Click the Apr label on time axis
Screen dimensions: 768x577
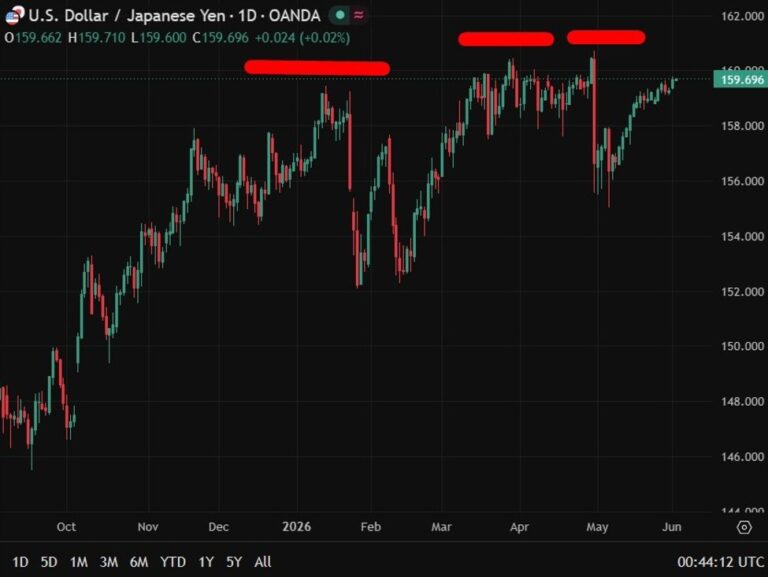coord(519,527)
